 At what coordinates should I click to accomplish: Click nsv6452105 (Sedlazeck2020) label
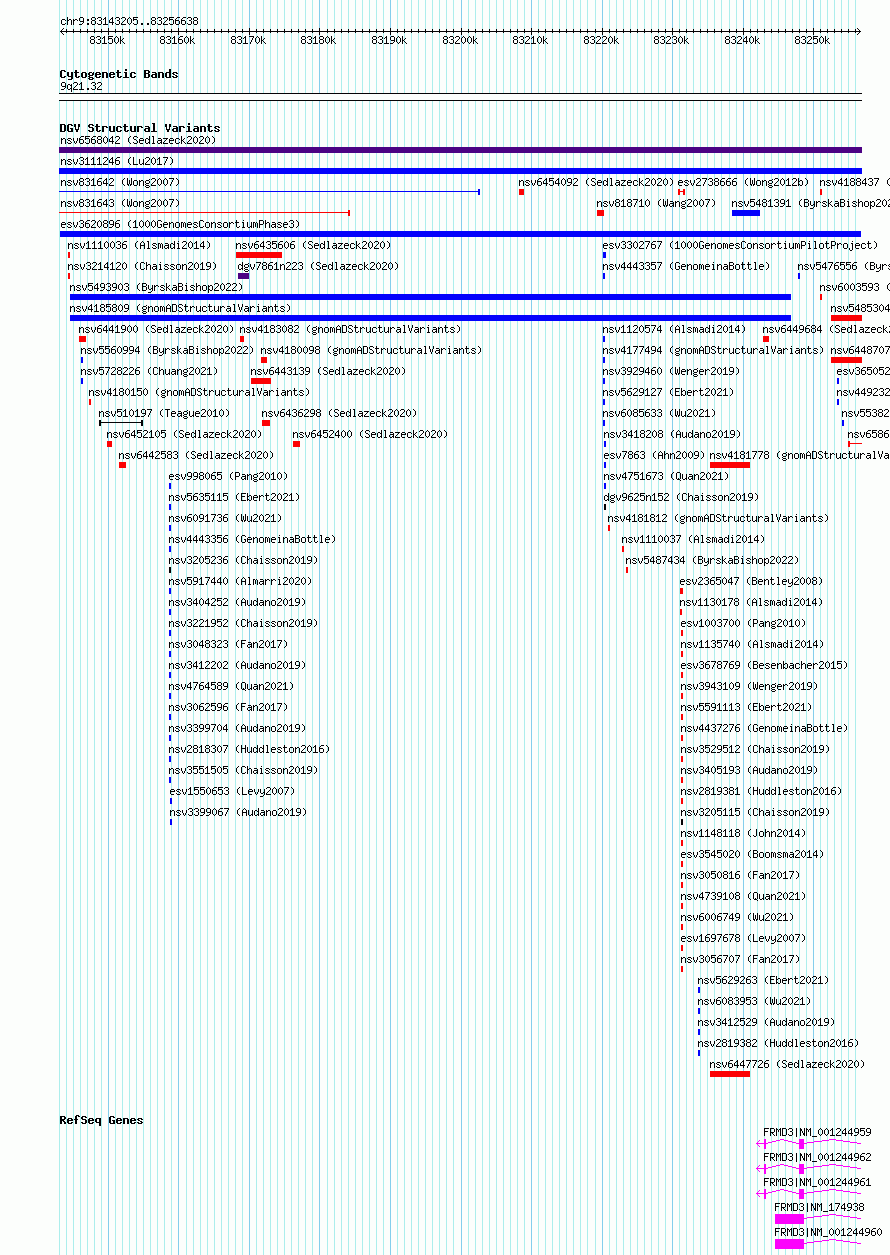pyautogui.click(x=184, y=434)
